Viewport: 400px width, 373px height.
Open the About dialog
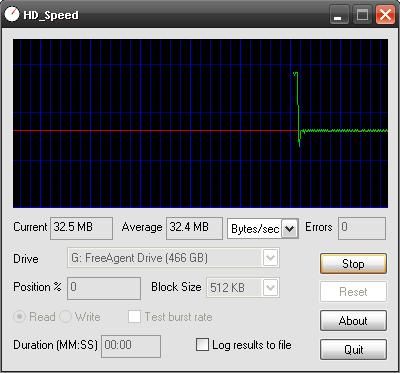353,321
